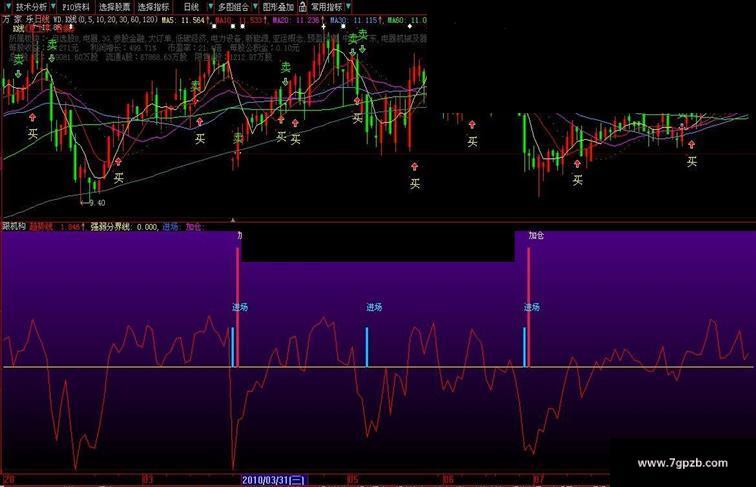Click the MA20 value label in purple
The image size is (756, 487).
tap(296, 20)
